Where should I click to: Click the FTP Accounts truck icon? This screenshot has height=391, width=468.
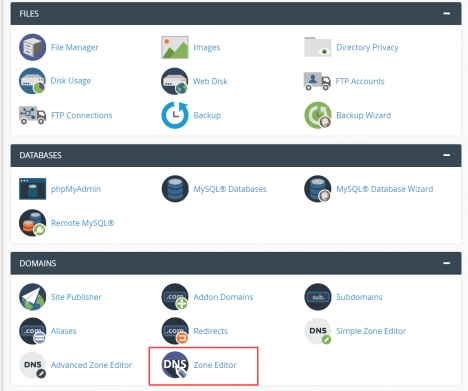pos(317,81)
